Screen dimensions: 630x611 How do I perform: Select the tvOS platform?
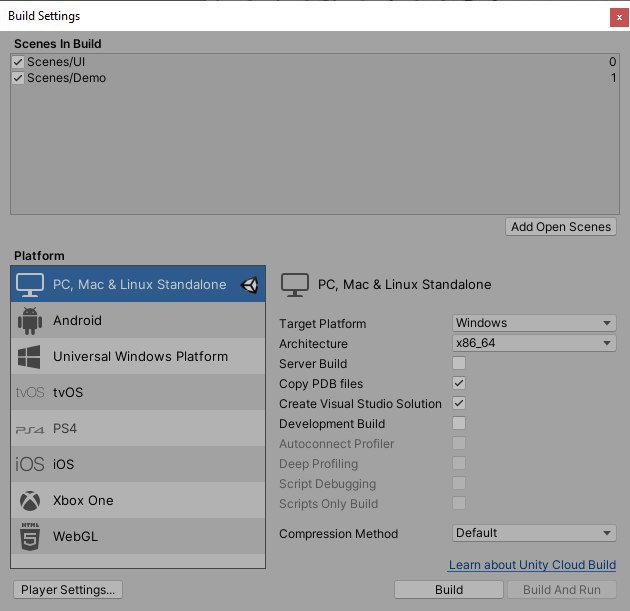[x=138, y=392]
